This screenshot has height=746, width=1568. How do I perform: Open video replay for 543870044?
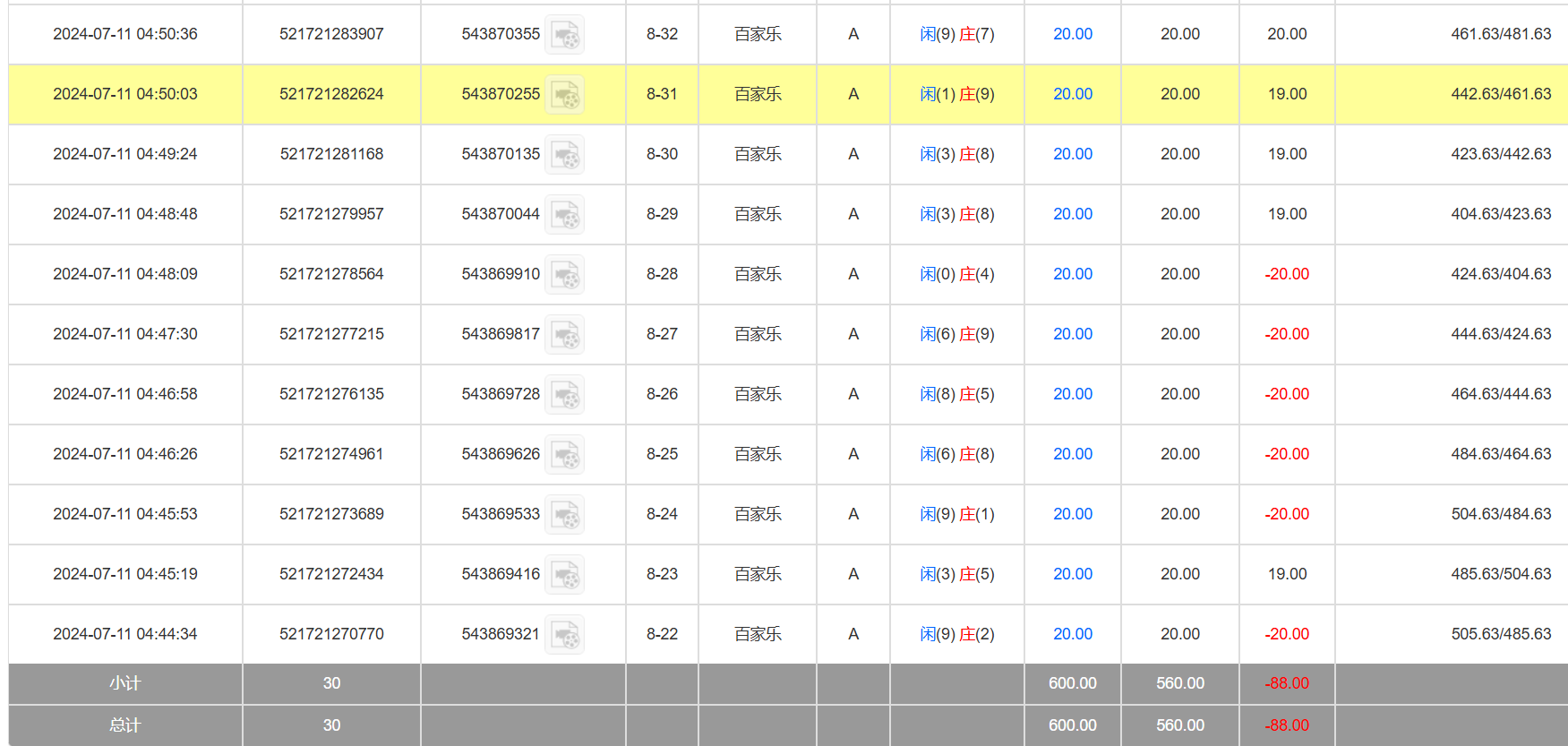click(565, 215)
